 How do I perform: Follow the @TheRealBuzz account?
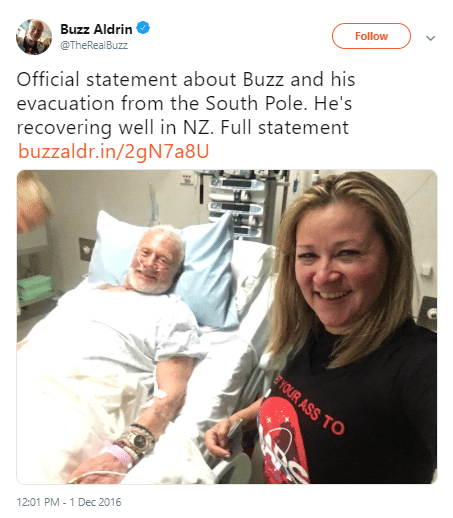[x=371, y=36]
